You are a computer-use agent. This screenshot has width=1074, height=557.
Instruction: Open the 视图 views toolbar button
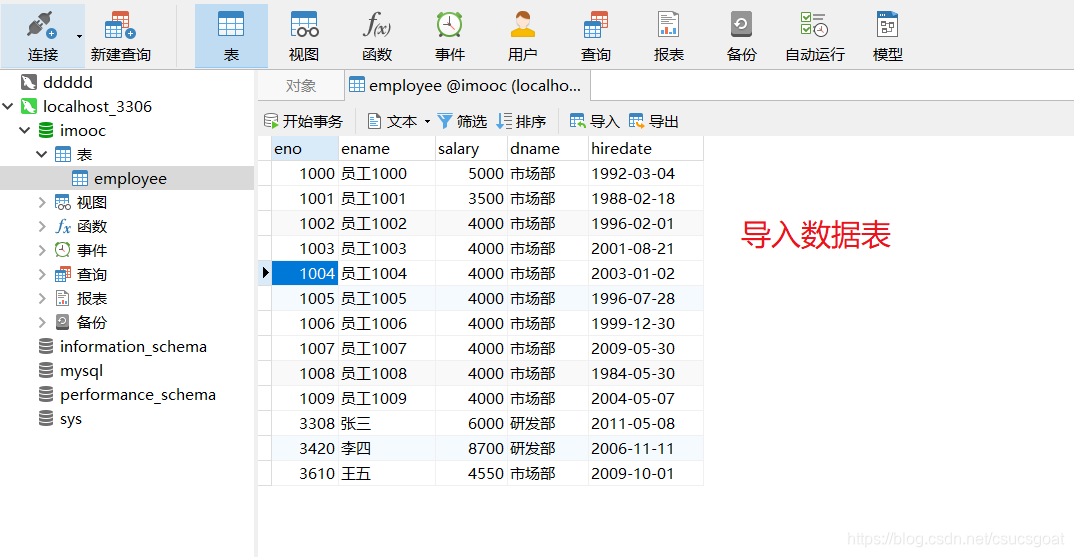click(304, 36)
